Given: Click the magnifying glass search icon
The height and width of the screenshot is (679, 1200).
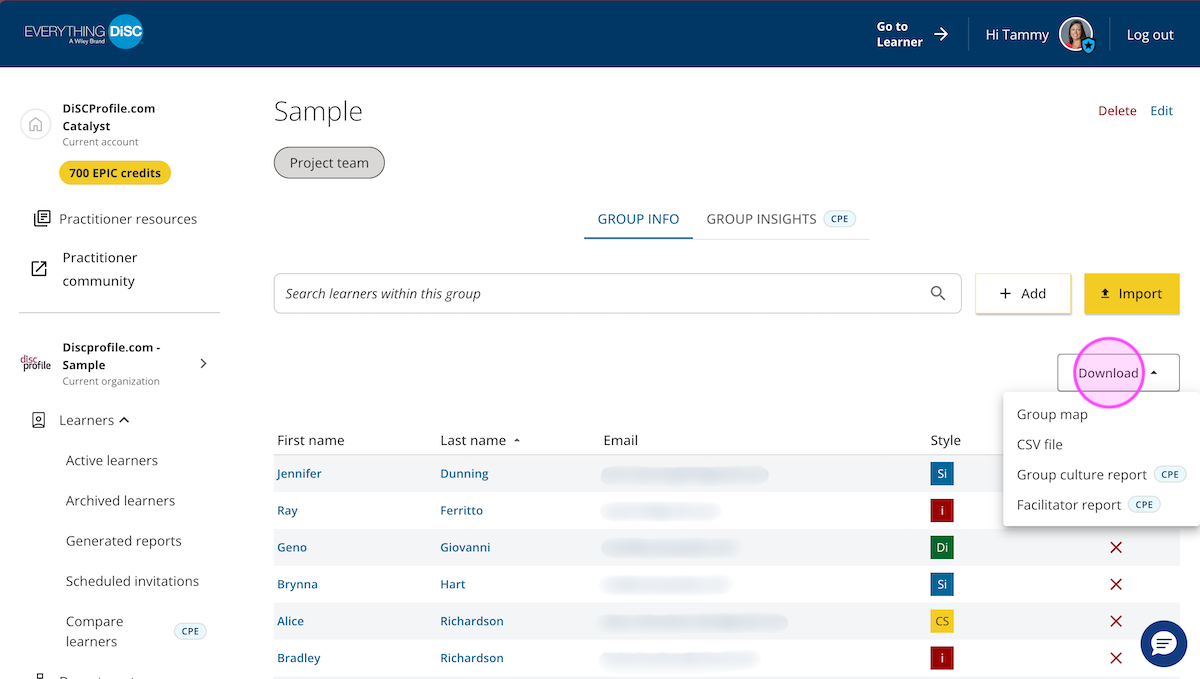Looking at the screenshot, I should click(x=938, y=293).
